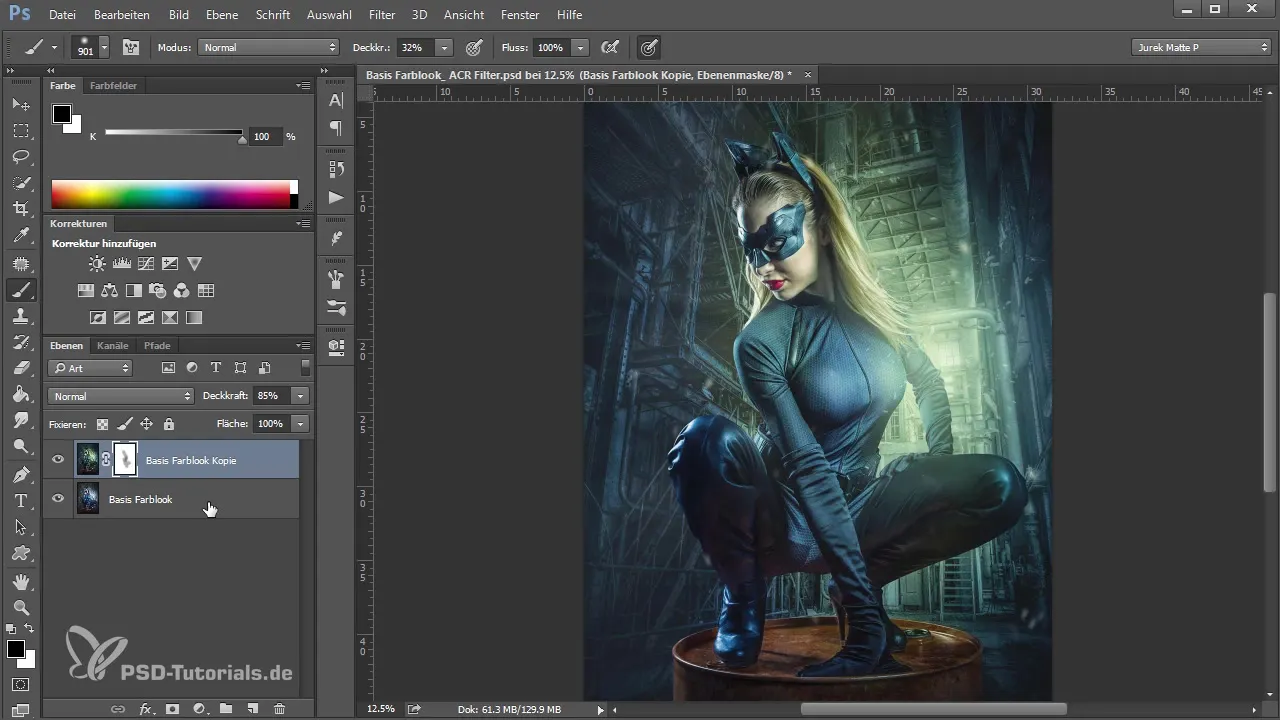Click the K grayscale slider
The width and height of the screenshot is (1280, 720).
(173, 132)
